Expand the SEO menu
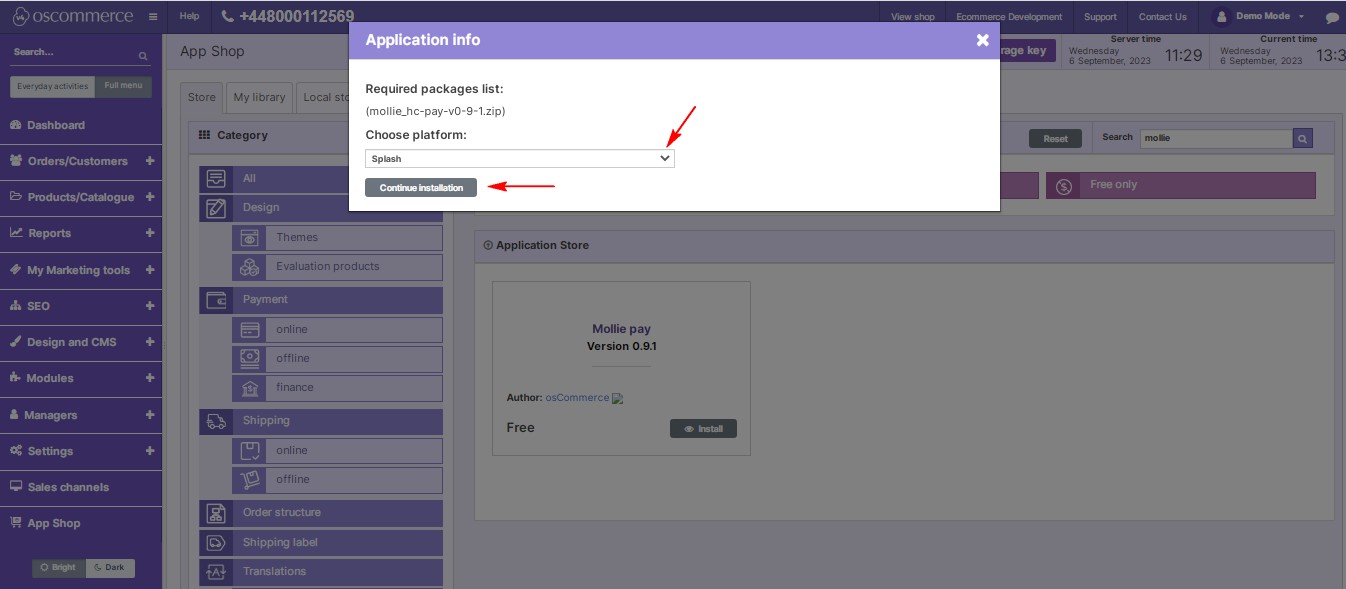 (150, 306)
